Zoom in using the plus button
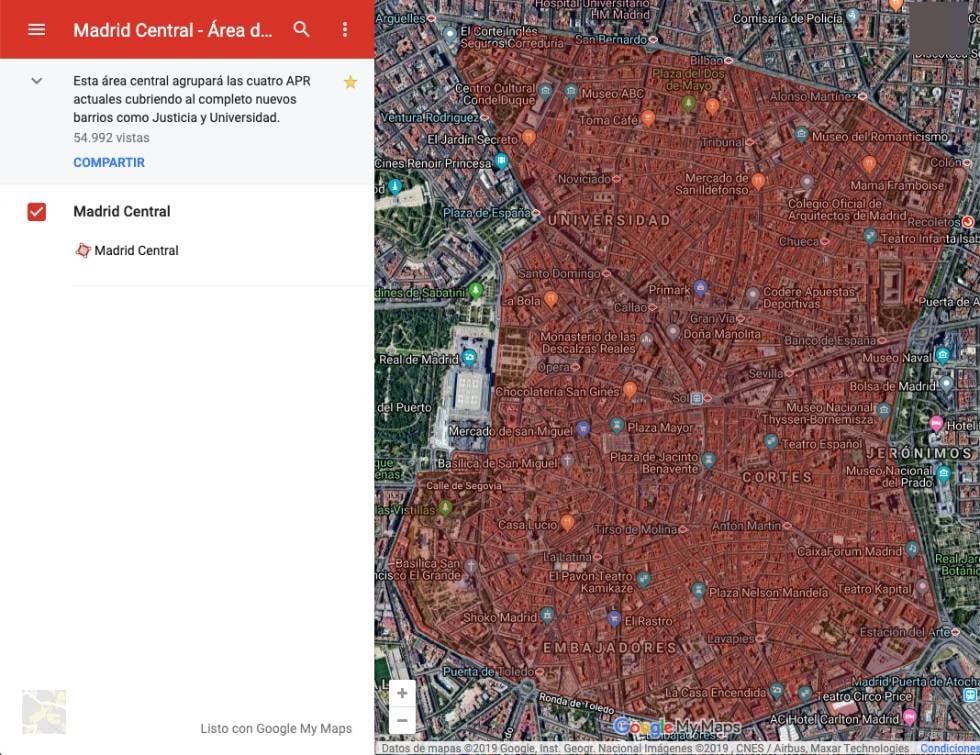The width and height of the screenshot is (980, 755). click(401, 692)
